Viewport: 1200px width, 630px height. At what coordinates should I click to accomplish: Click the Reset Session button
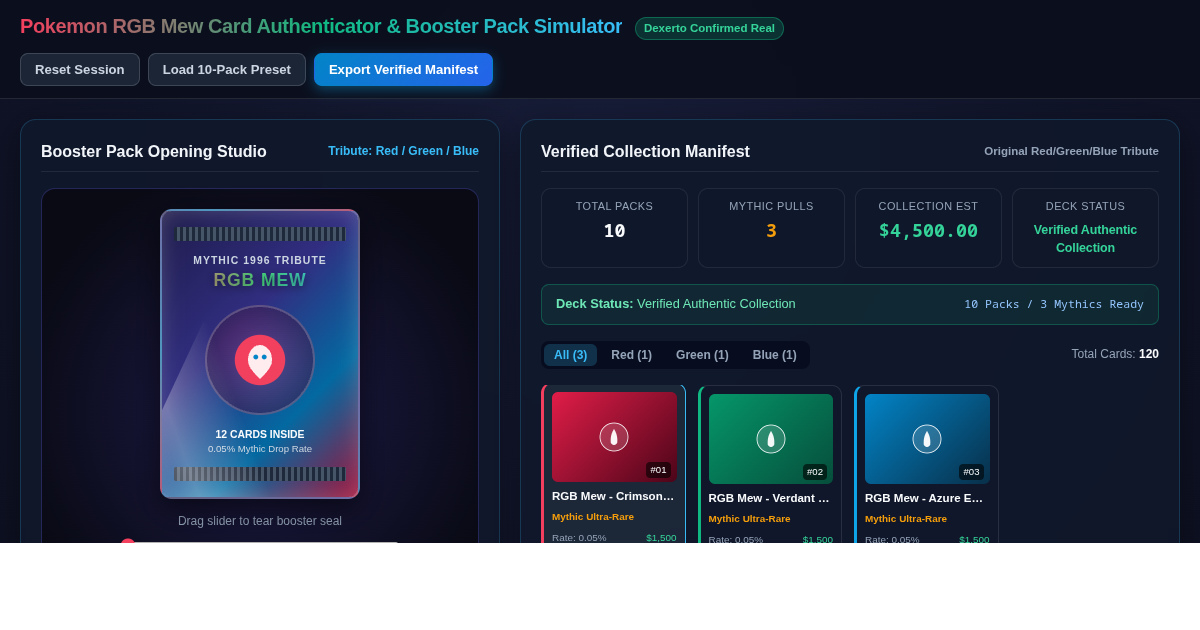coord(80,70)
